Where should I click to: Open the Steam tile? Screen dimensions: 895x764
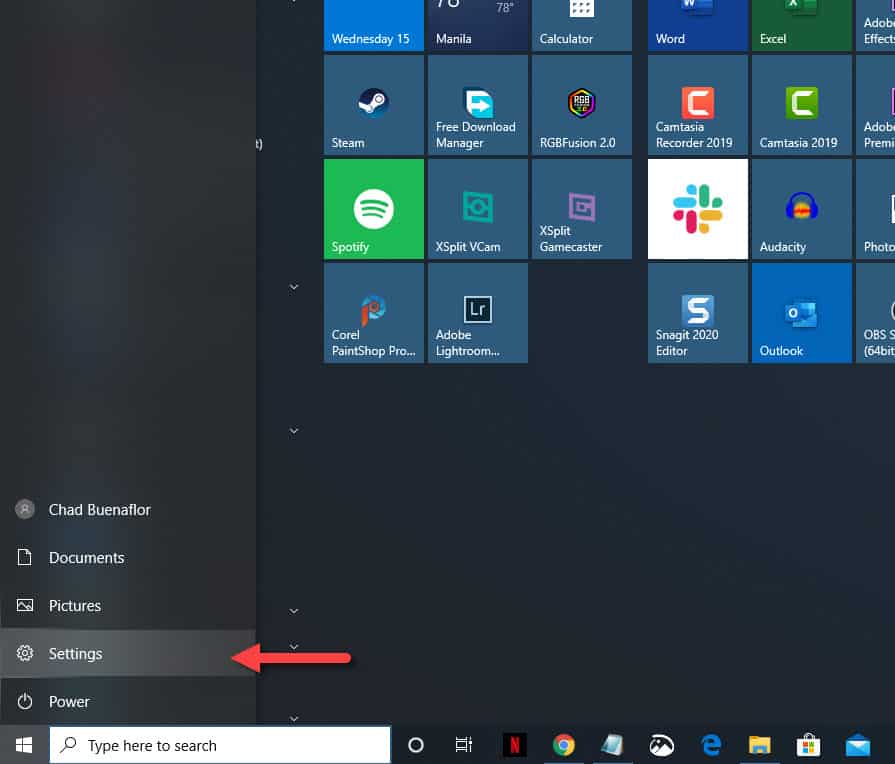(373, 105)
